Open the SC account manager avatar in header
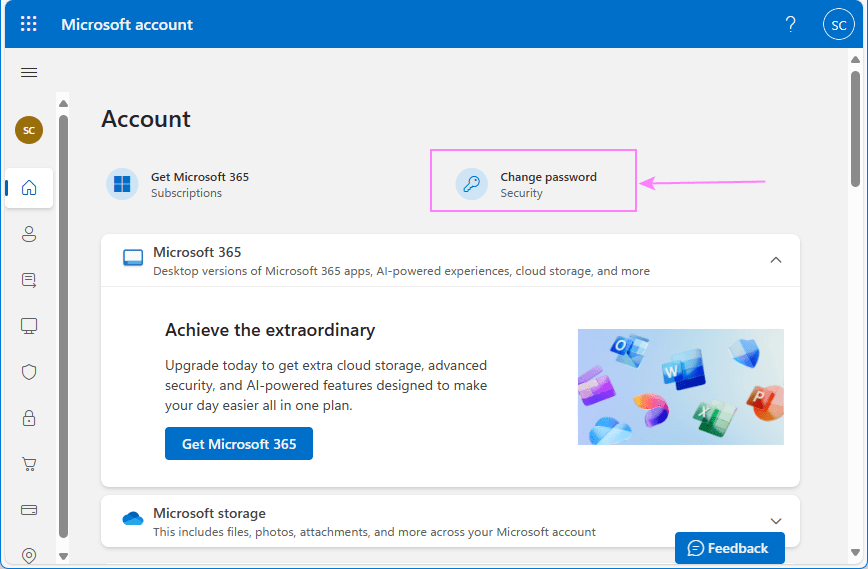The image size is (868, 569). click(839, 24)
